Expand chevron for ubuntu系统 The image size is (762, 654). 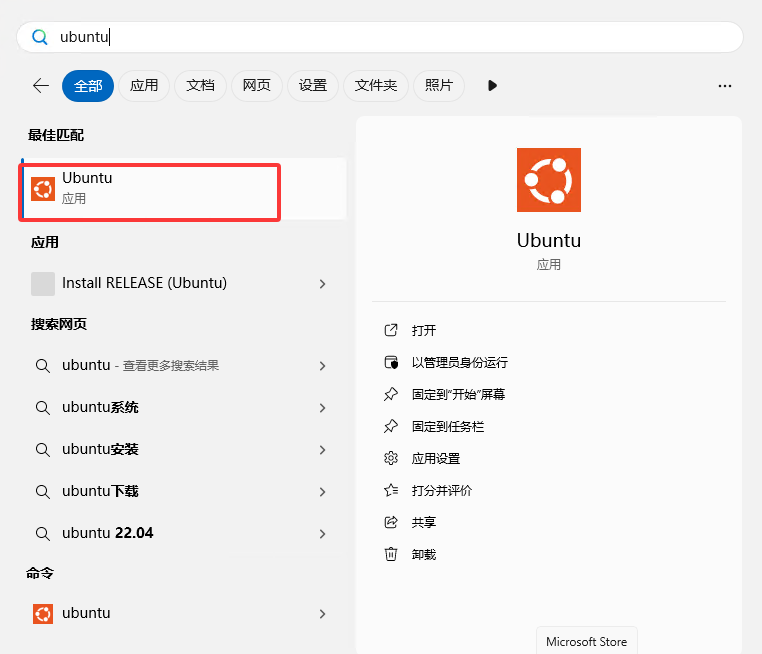pyautogui.click(x=322, y=408)
